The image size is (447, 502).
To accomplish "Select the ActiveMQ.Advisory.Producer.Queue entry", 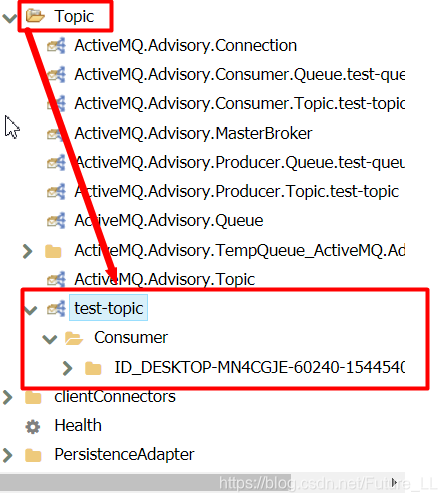I will pos(240,163).
